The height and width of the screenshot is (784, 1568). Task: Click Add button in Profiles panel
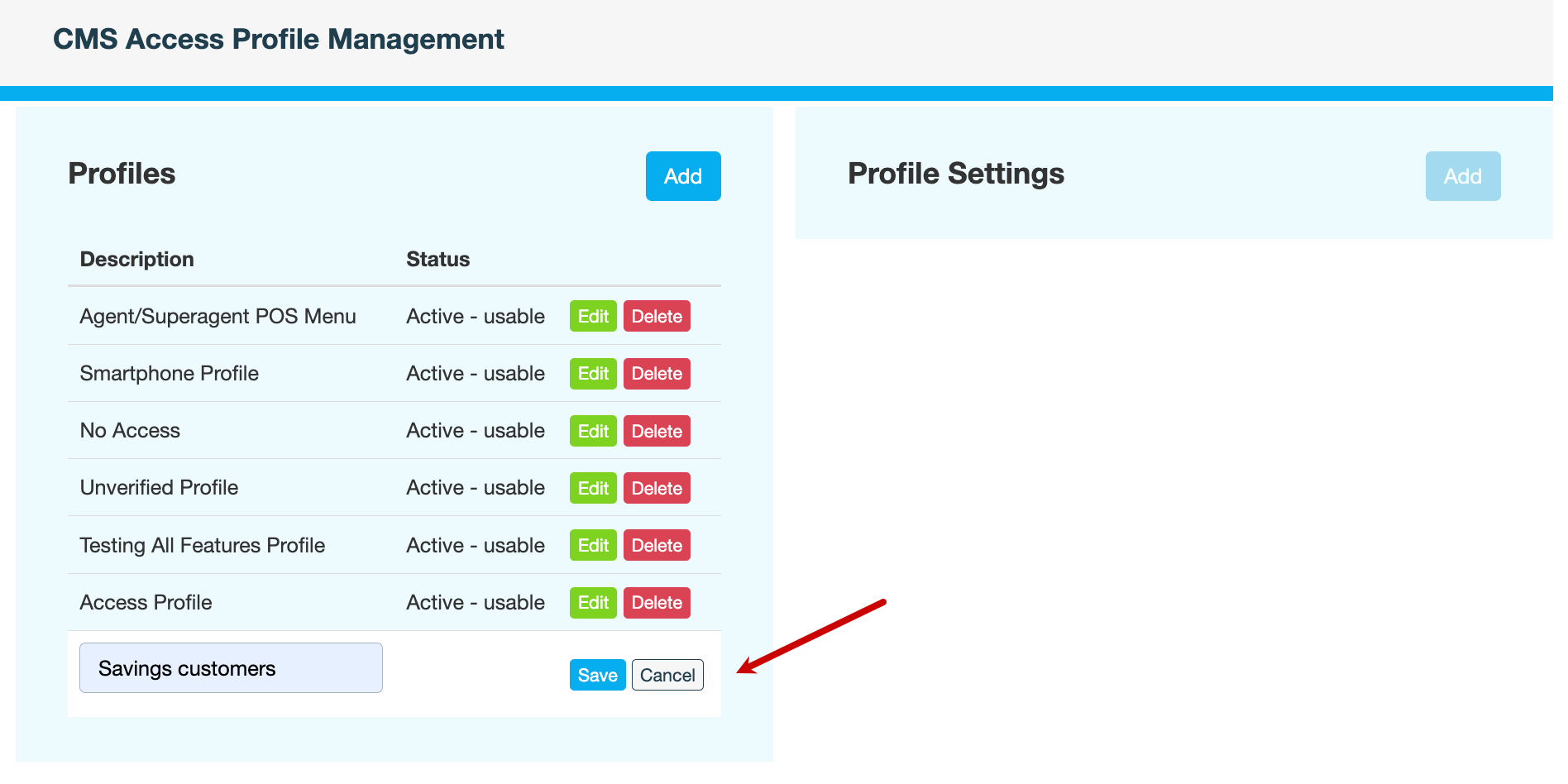[x=682, y=176]
